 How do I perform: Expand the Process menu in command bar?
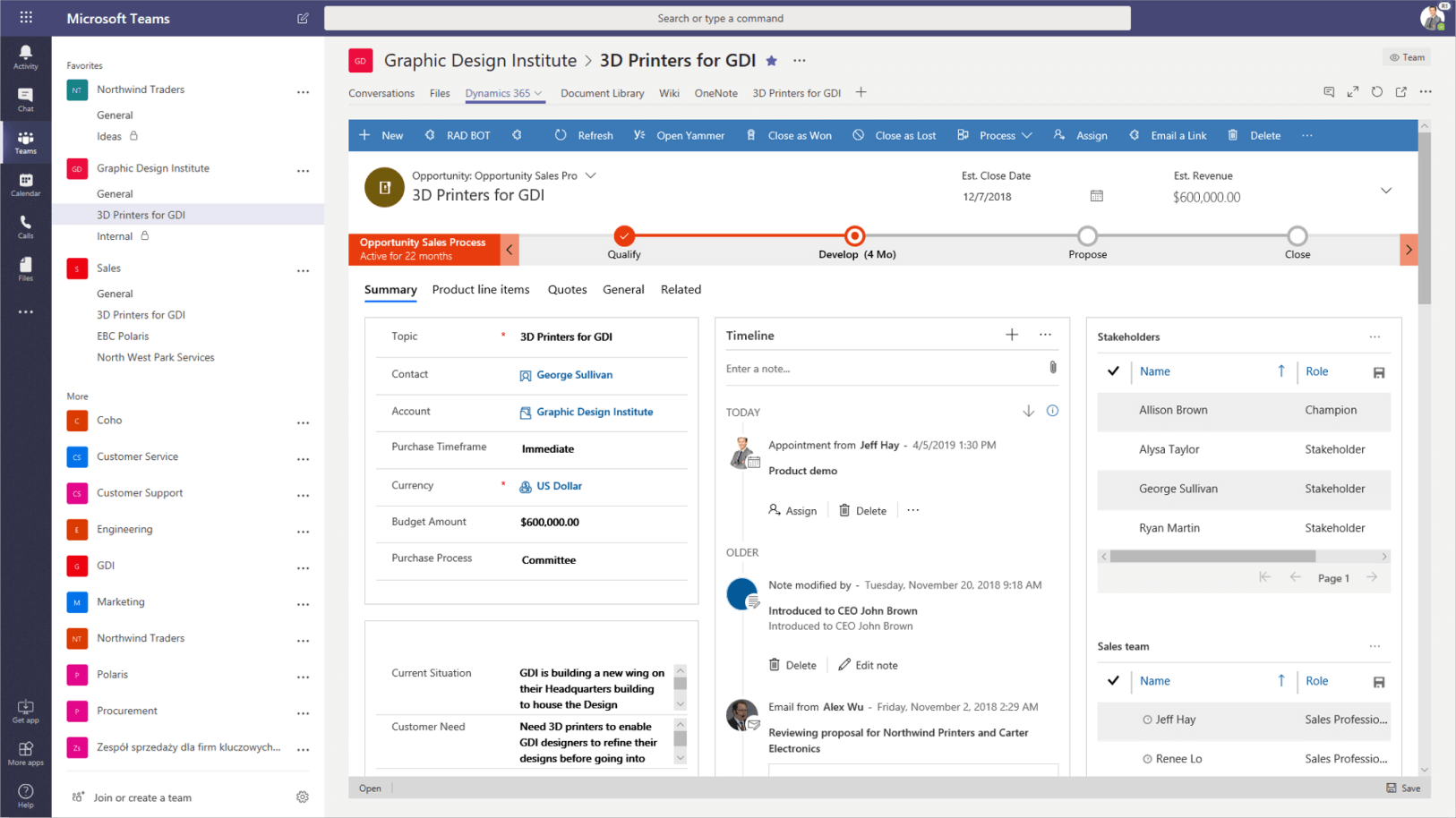pos(994,135)
